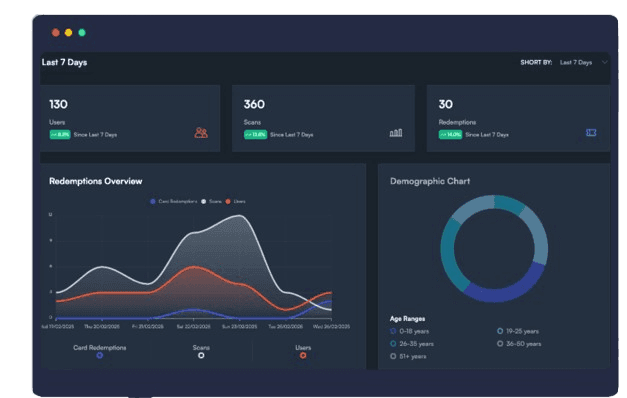Click the Demographic Chart heading
The width and height of the screenshot is (627, 398).
[x=430, y=181]
